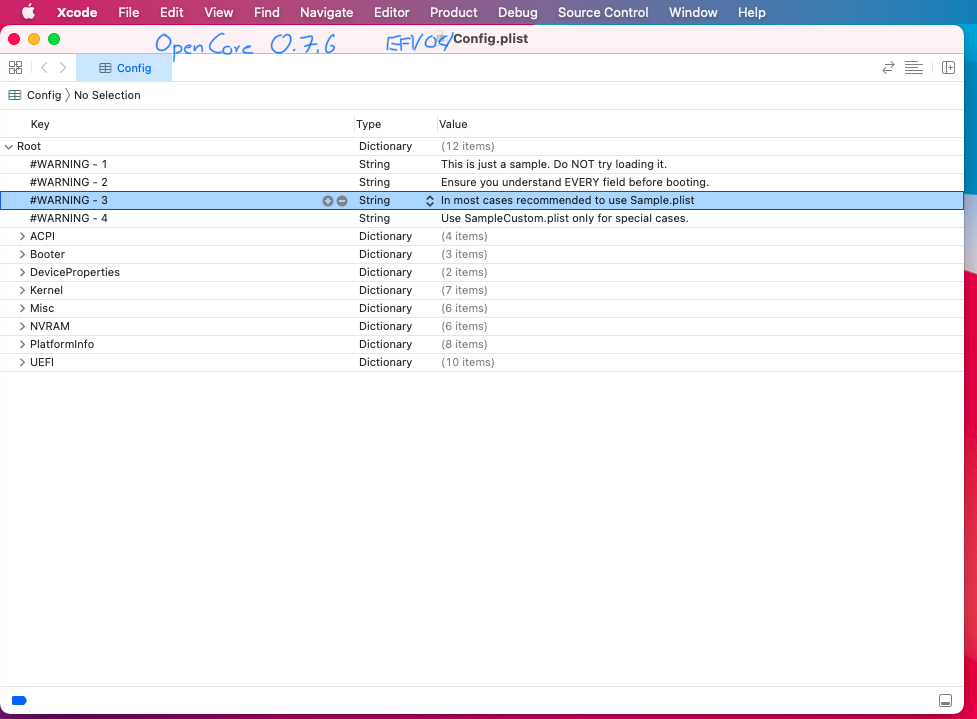Expand the Kernel dictionary
The width and height of the screenshot is (977, 719).
point(22,290)
